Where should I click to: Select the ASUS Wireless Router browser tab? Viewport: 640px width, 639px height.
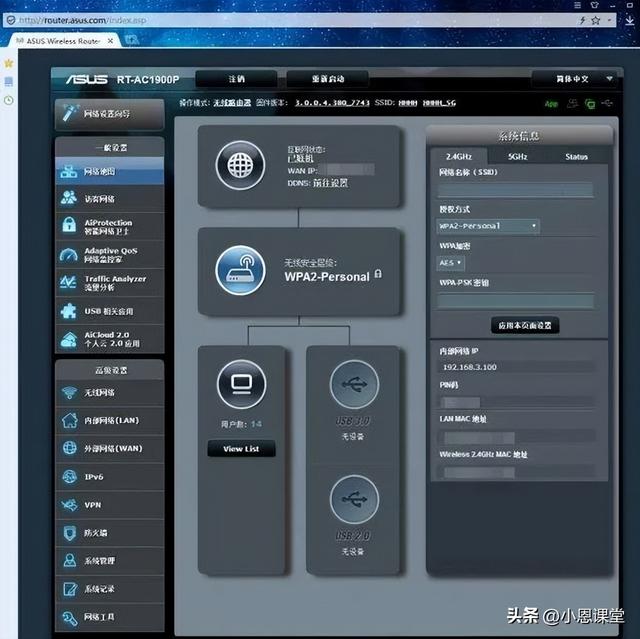[x=65, y=41]
